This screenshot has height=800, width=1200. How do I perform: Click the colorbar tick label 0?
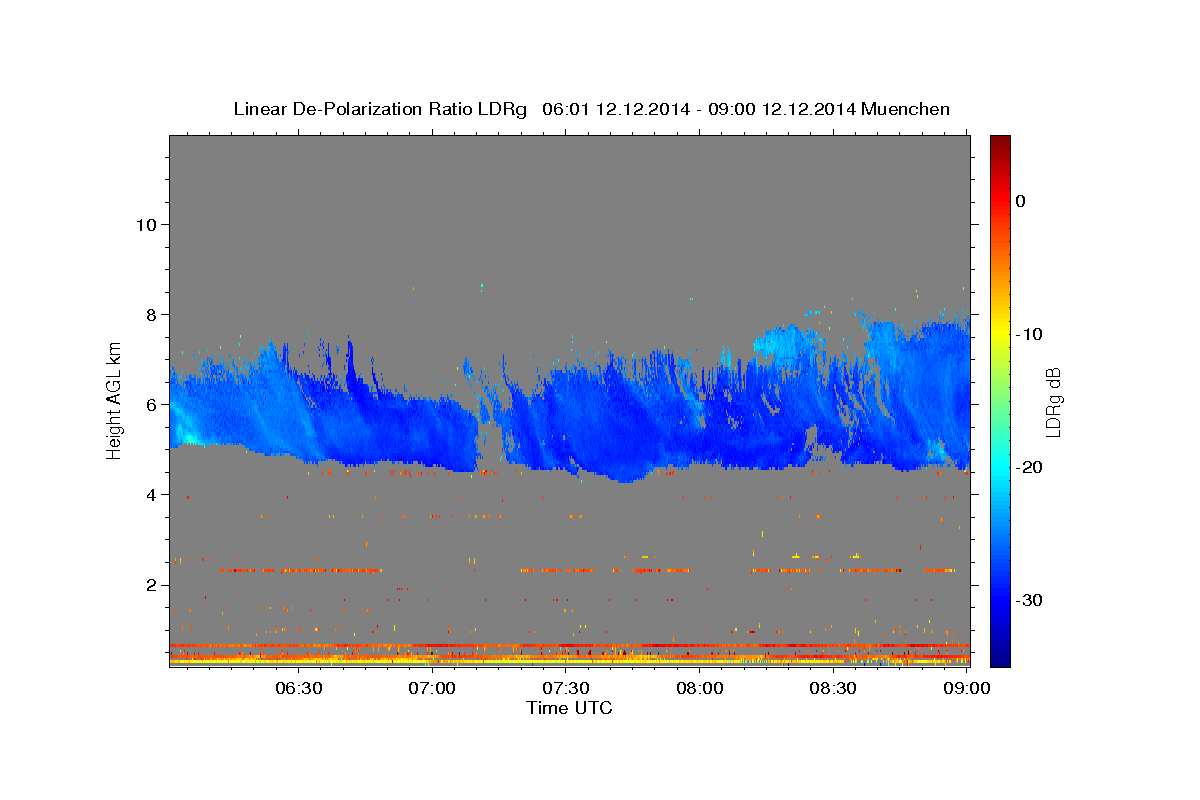click(x=1021, y=201)
